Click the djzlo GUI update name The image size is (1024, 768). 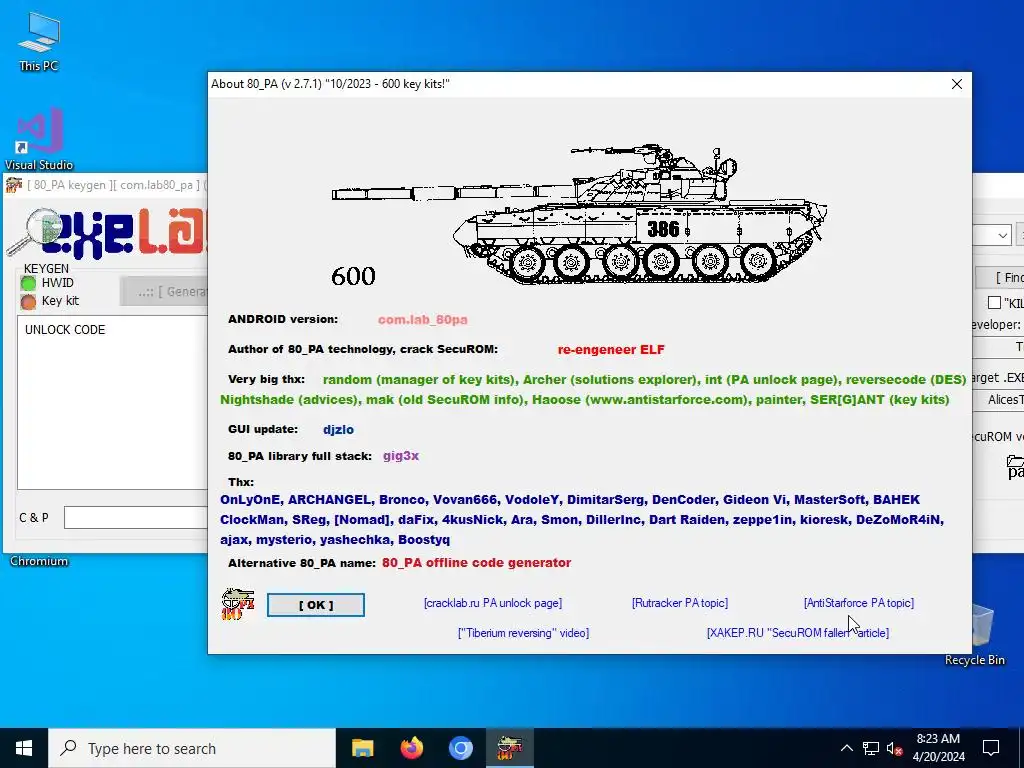338,430
